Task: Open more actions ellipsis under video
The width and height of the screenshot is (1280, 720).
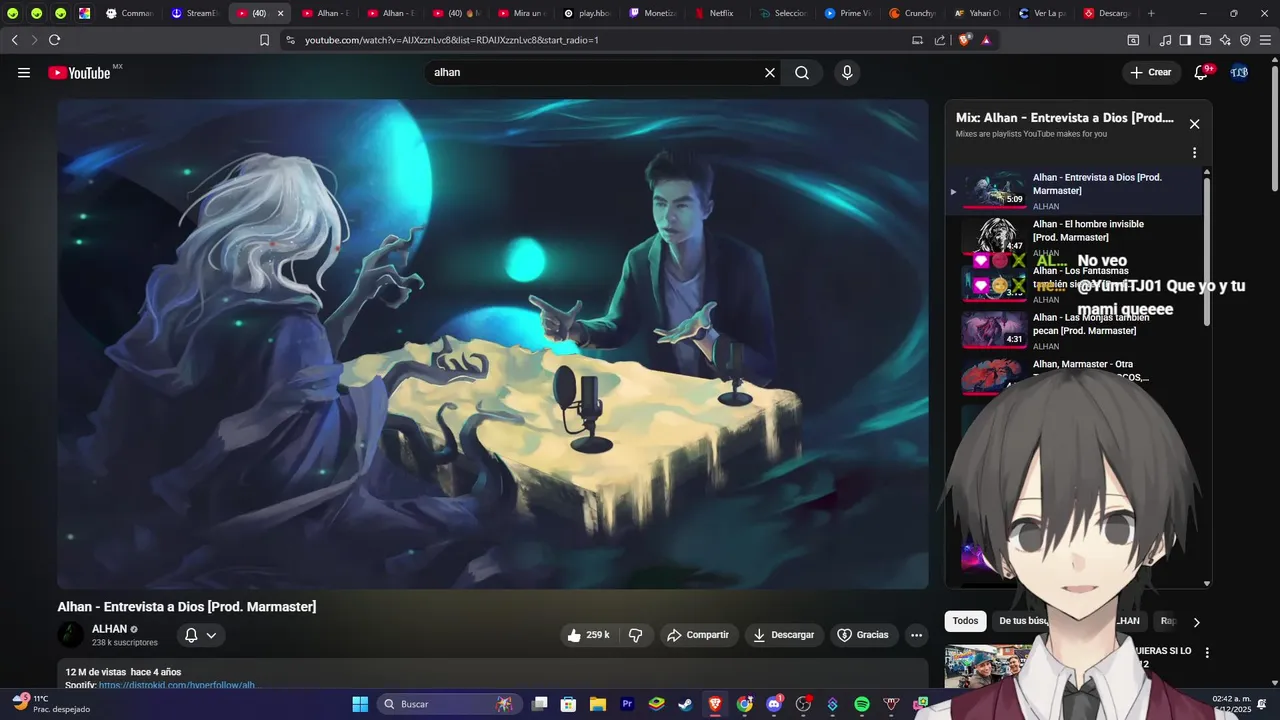Action: click(x=916, y=635)
